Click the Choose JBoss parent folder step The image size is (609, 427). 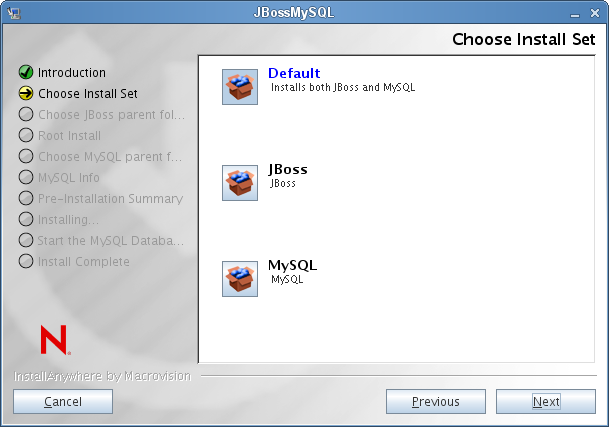[111, 115]
